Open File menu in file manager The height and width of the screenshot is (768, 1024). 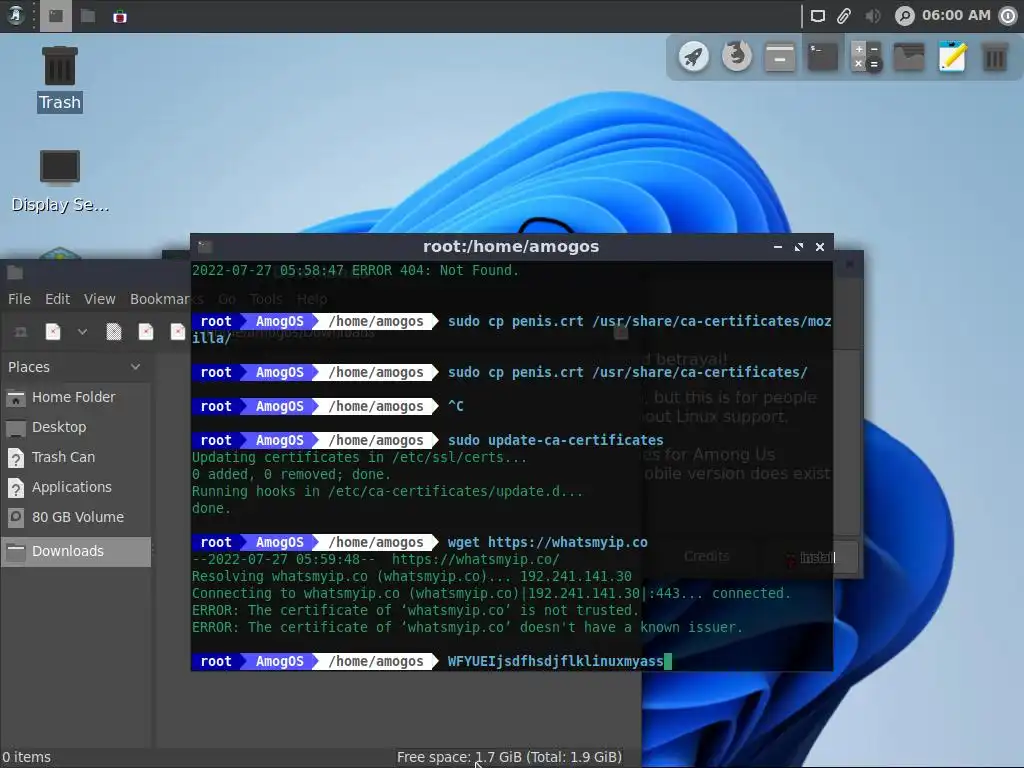[19, 299]
